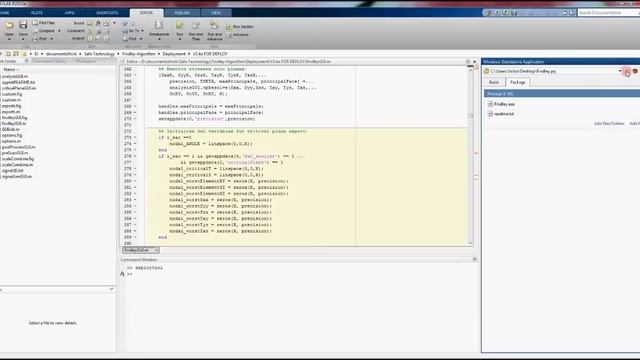Expand the Save button dropdown arrow
This screenshot has height=360, width=640.
(23, 39)
